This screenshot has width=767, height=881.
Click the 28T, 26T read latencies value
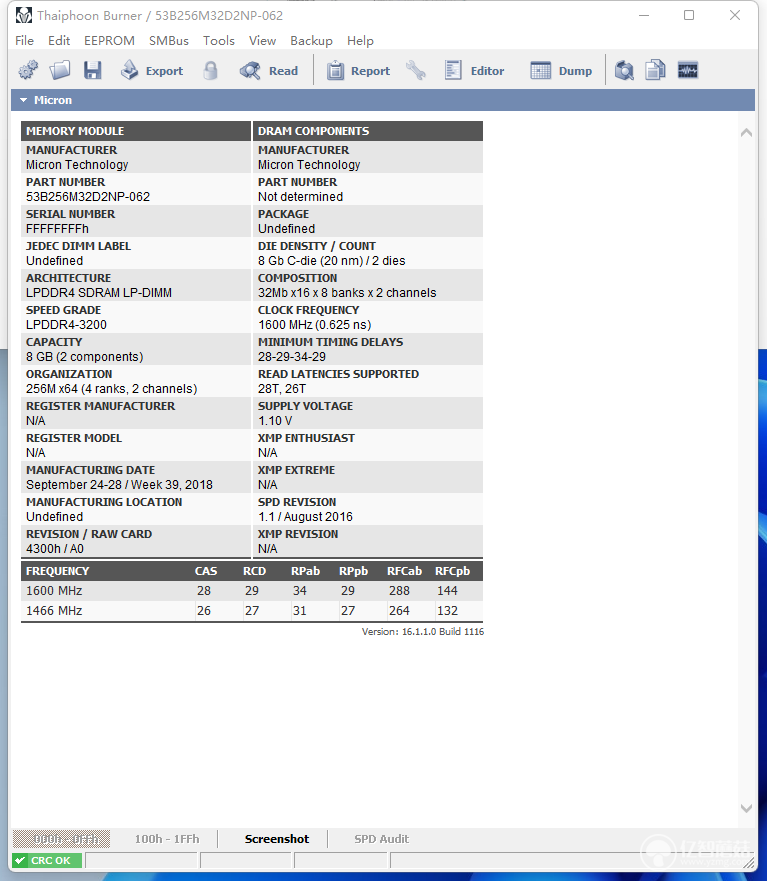click(282, 389)
